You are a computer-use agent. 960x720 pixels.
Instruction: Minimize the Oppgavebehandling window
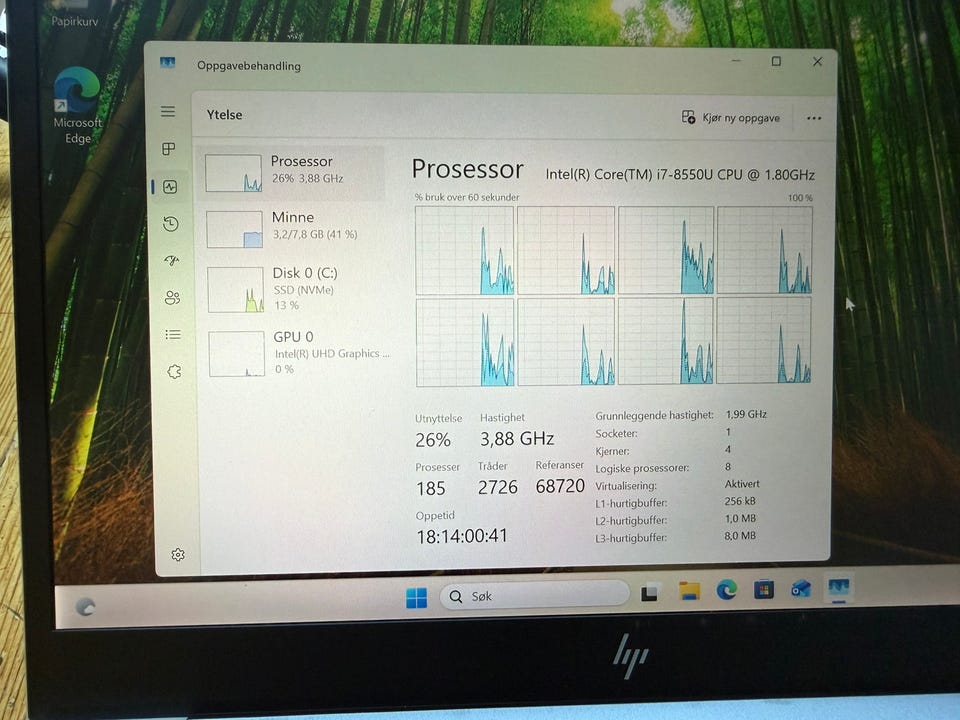(736, 61)
